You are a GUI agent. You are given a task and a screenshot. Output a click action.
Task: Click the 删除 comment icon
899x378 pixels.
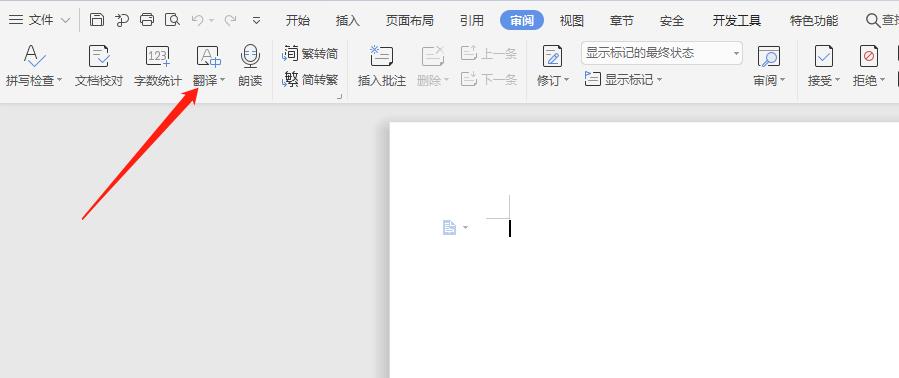[432, 57]
